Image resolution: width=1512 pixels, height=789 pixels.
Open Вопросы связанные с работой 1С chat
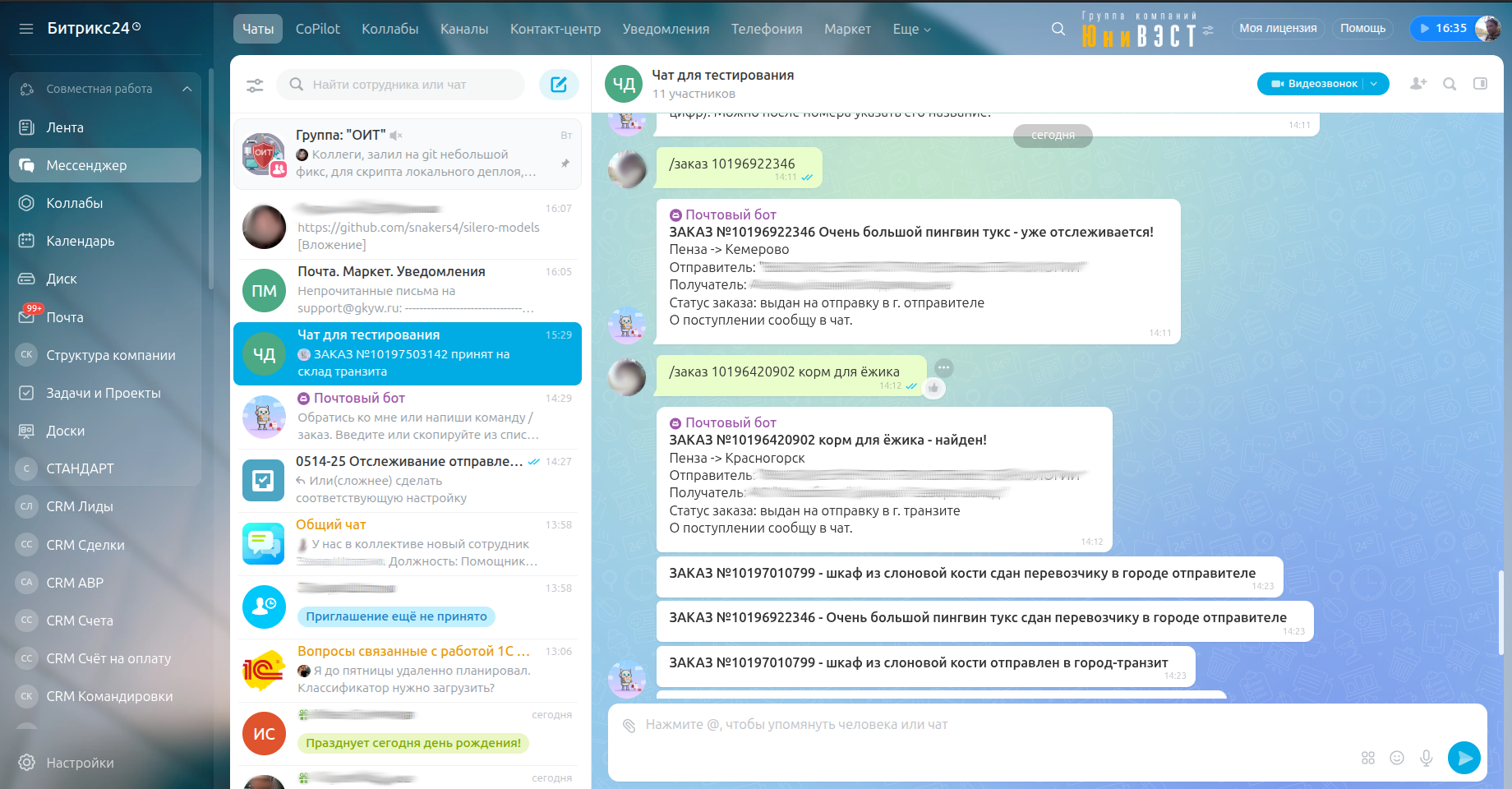coord(408,670)
